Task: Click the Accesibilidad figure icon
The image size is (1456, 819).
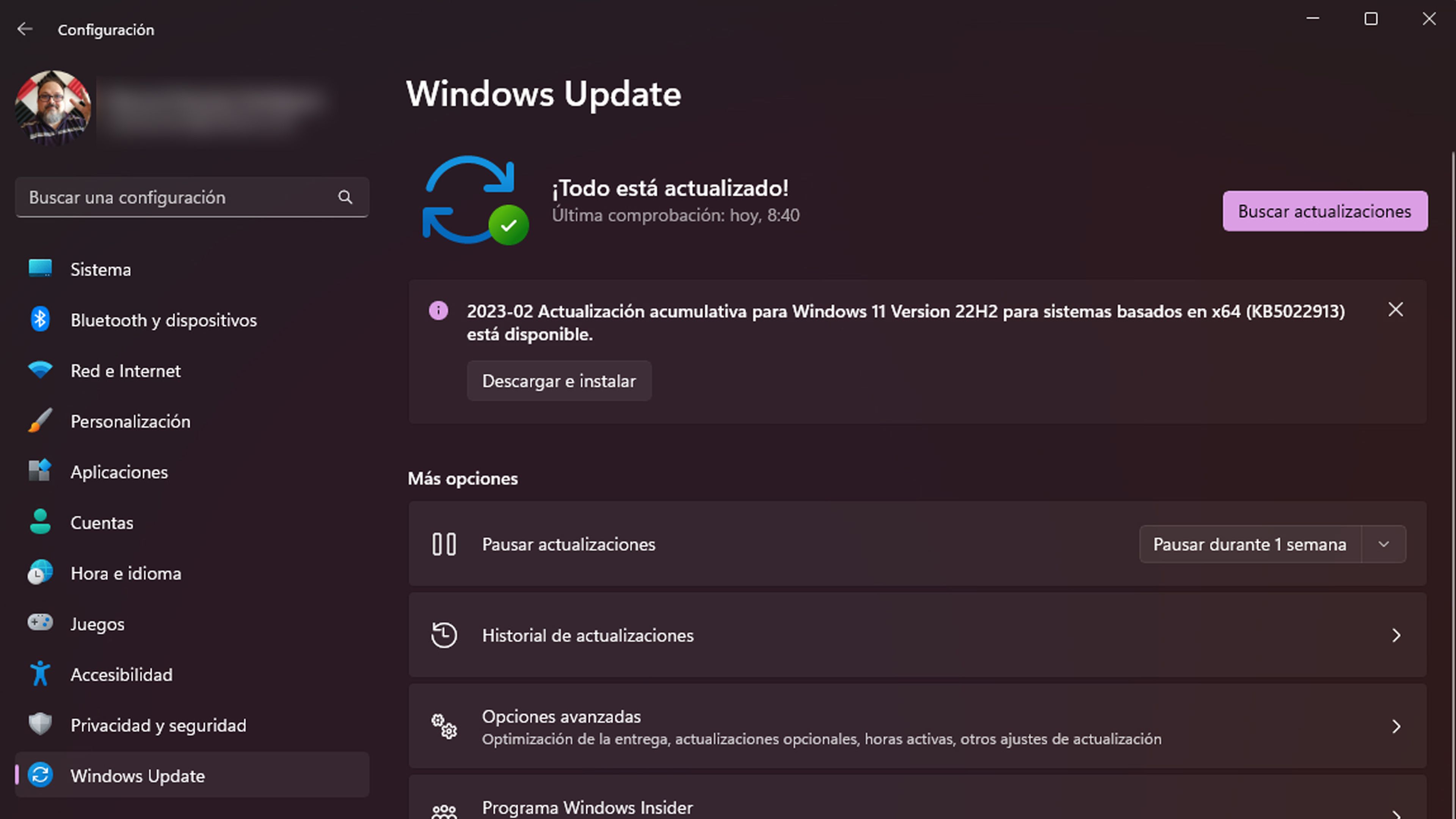Action: click(x=40, y=674)
